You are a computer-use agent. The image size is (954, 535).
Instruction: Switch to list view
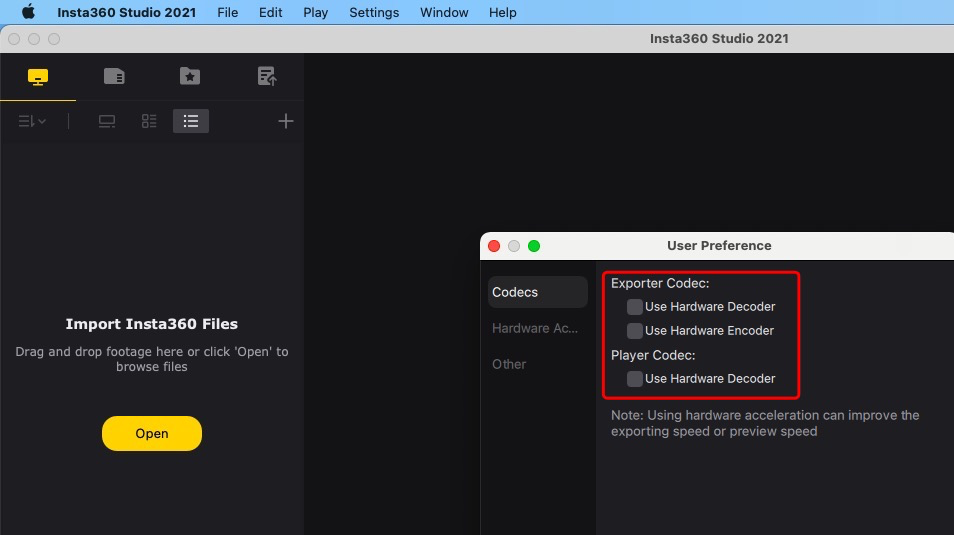point(191,121)
